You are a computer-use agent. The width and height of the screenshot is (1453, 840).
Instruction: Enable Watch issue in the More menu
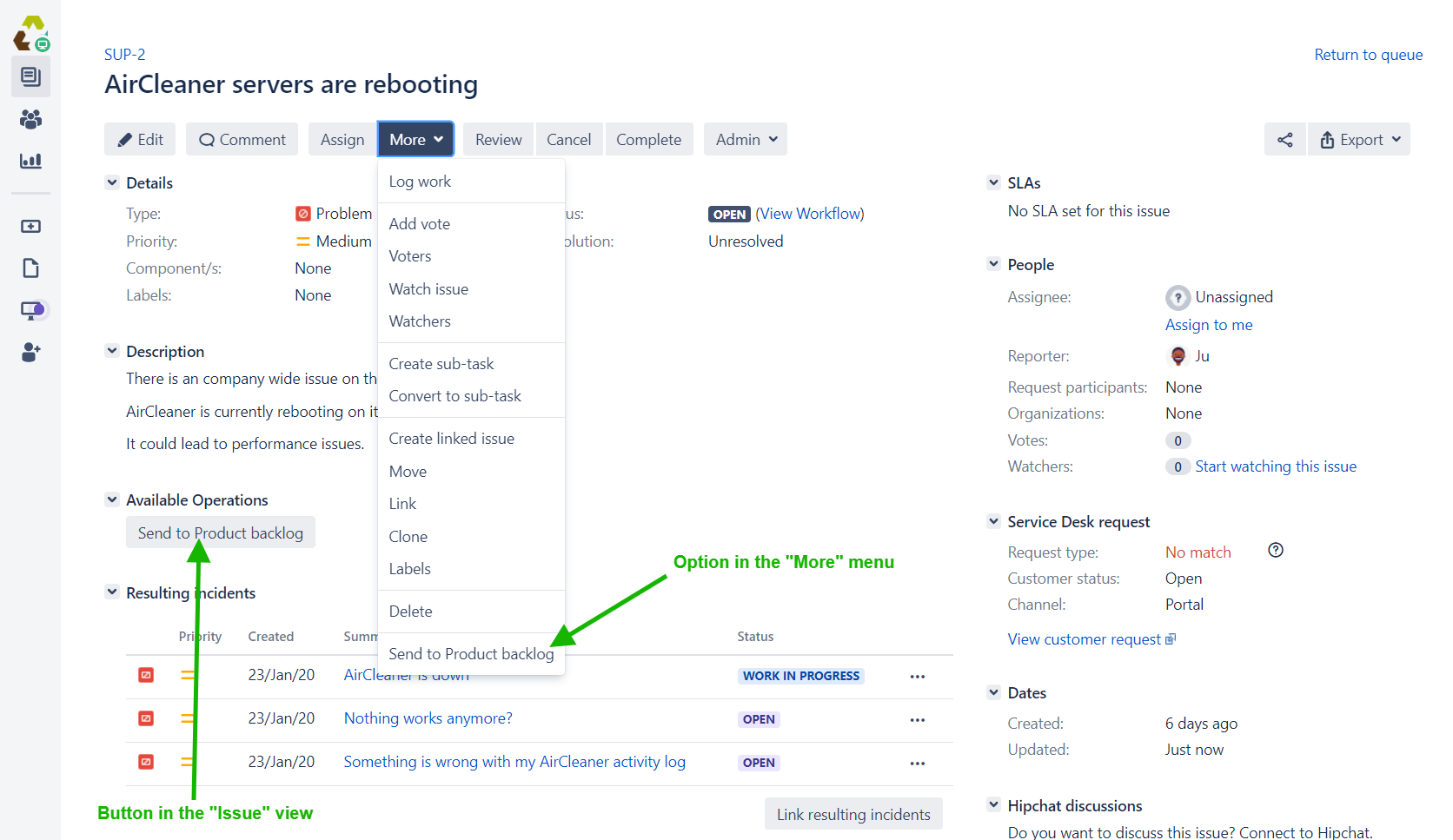coord(428,288)
